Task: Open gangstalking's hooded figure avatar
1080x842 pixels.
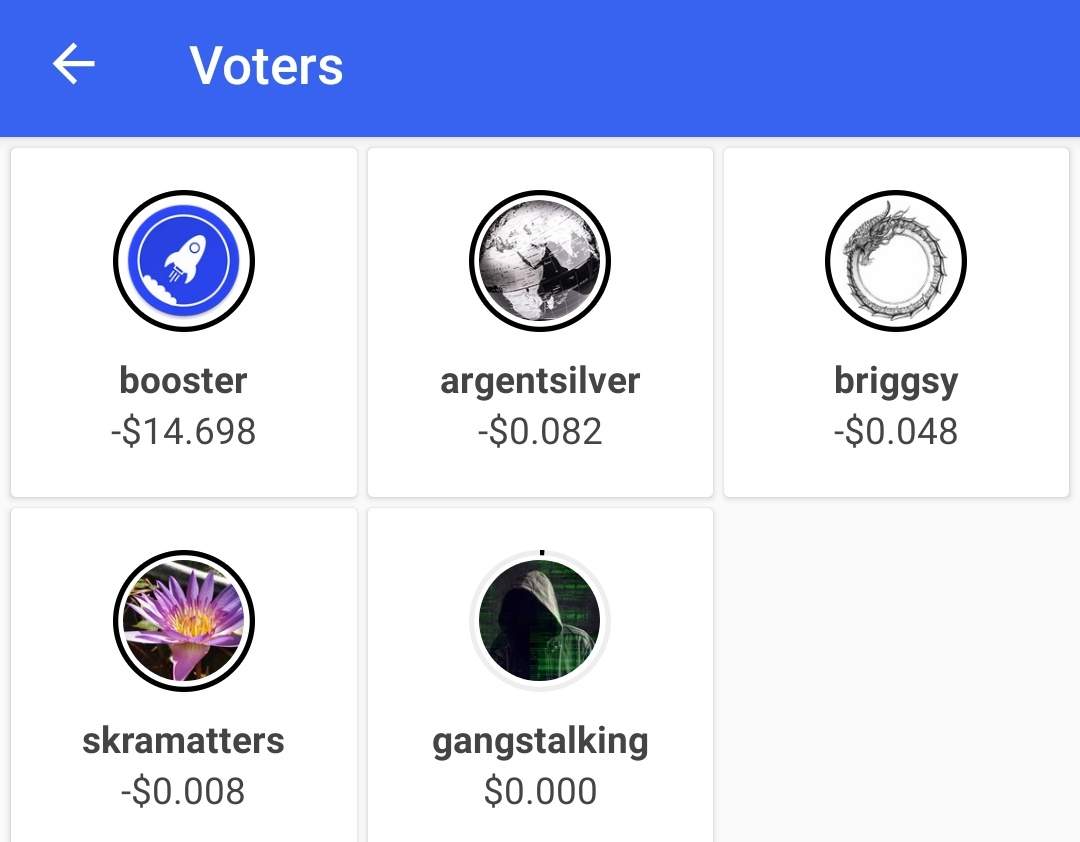Action: [x=540, y=621]
